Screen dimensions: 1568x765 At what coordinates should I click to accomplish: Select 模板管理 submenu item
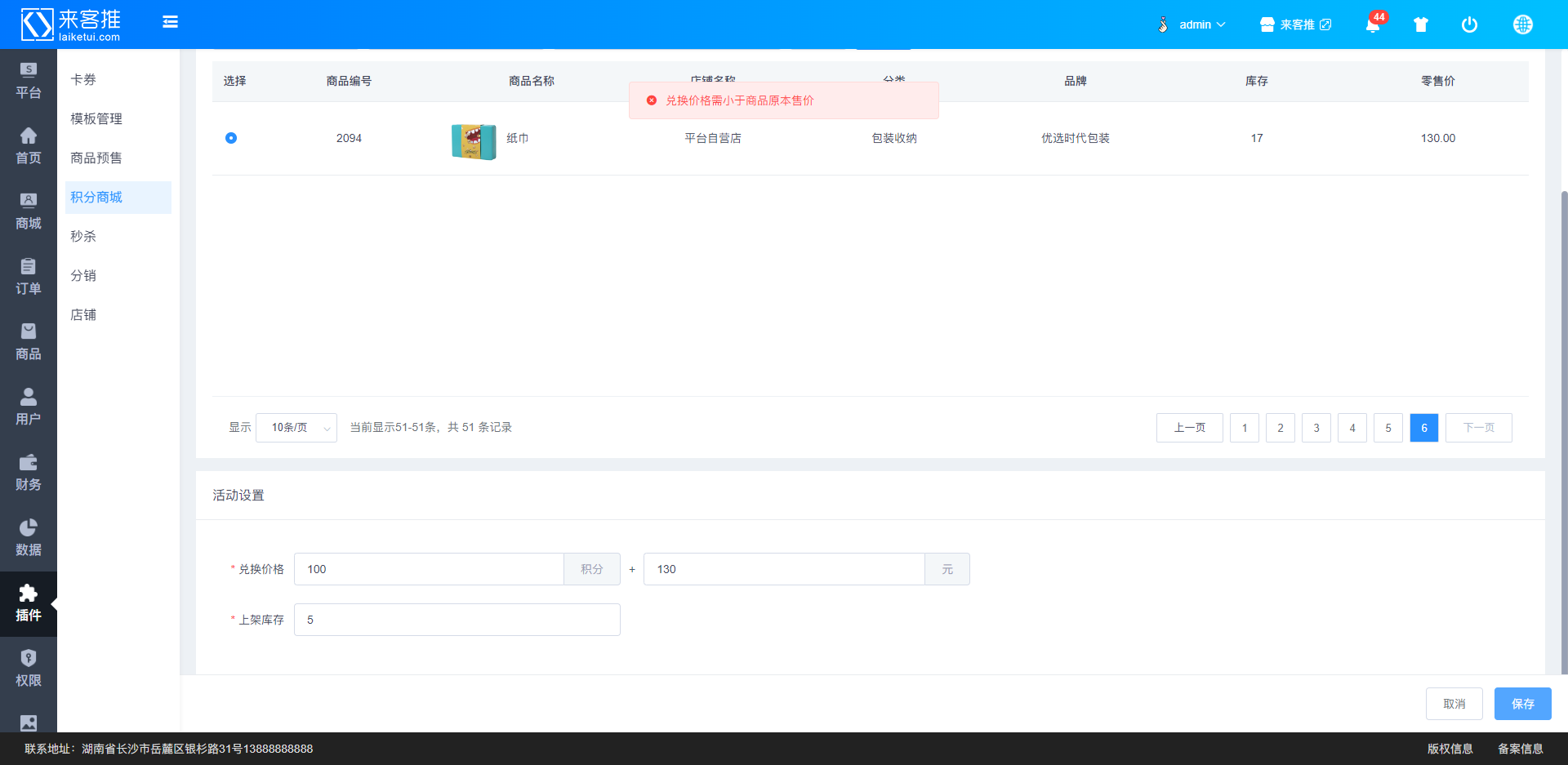point(118,119)
